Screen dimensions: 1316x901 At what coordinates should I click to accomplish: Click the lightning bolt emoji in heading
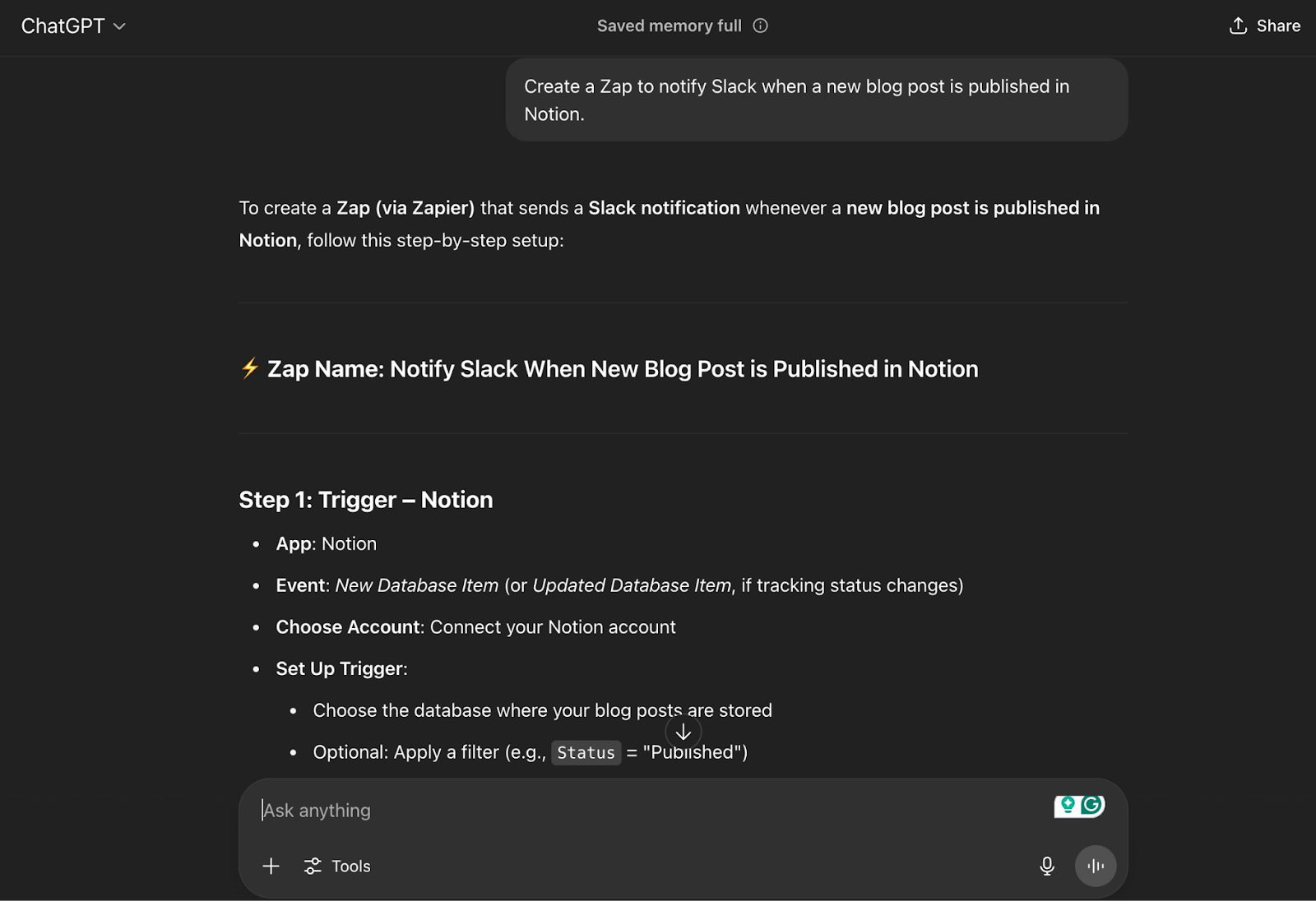pyautogui.click(x=250, y=367)
